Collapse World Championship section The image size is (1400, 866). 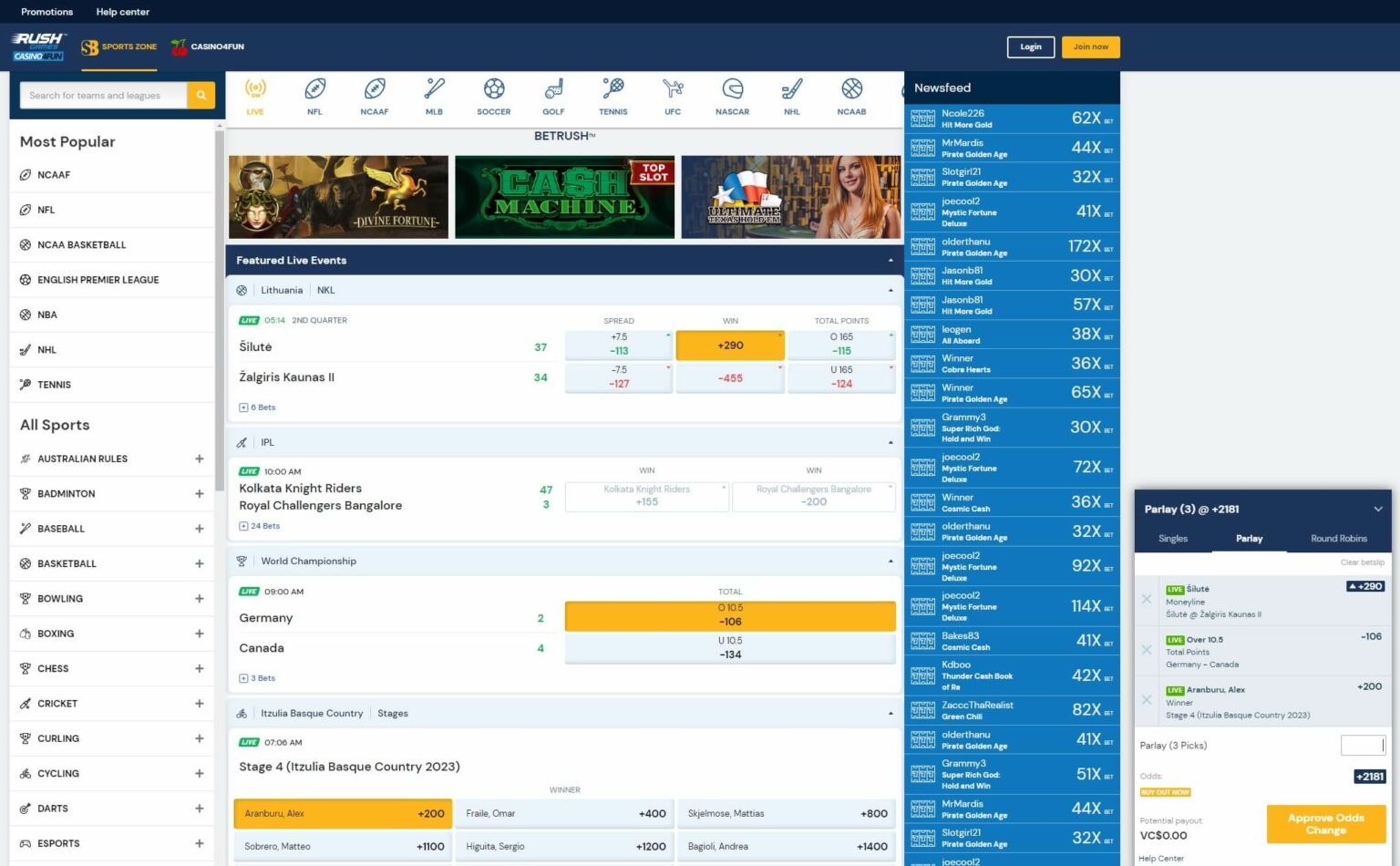(890, 562)
